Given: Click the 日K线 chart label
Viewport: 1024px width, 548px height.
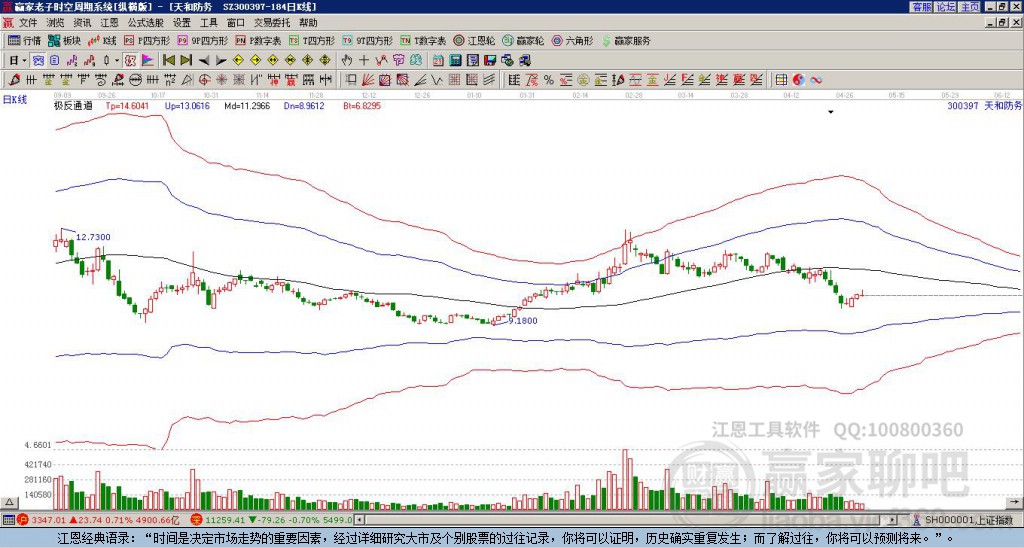Looking at the screenshot, I should (x=15, y=100).
